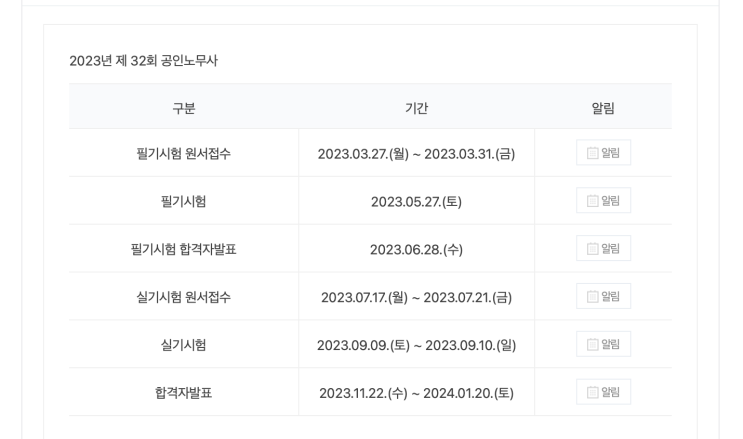Click the period 2023.07.17.(월) ~ 2023.07.21.(금)
Screen dimensions: 743x439
416,297
